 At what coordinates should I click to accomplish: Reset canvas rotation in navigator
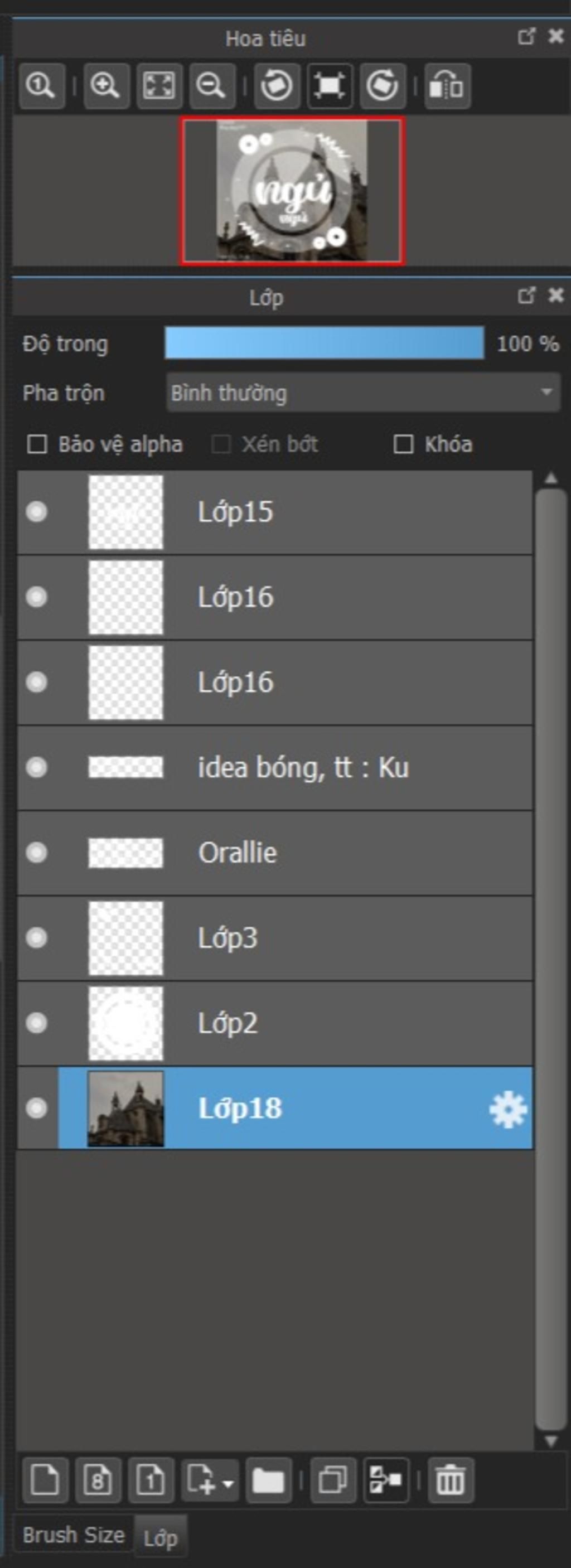pos(330,86)
